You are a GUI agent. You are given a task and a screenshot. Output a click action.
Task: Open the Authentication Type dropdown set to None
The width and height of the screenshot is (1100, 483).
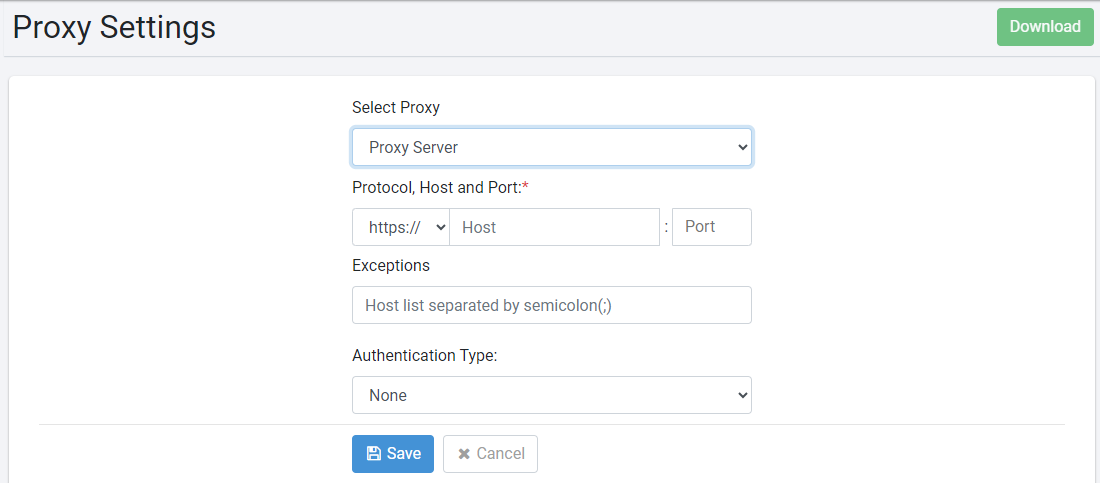[x=551, y=395]
